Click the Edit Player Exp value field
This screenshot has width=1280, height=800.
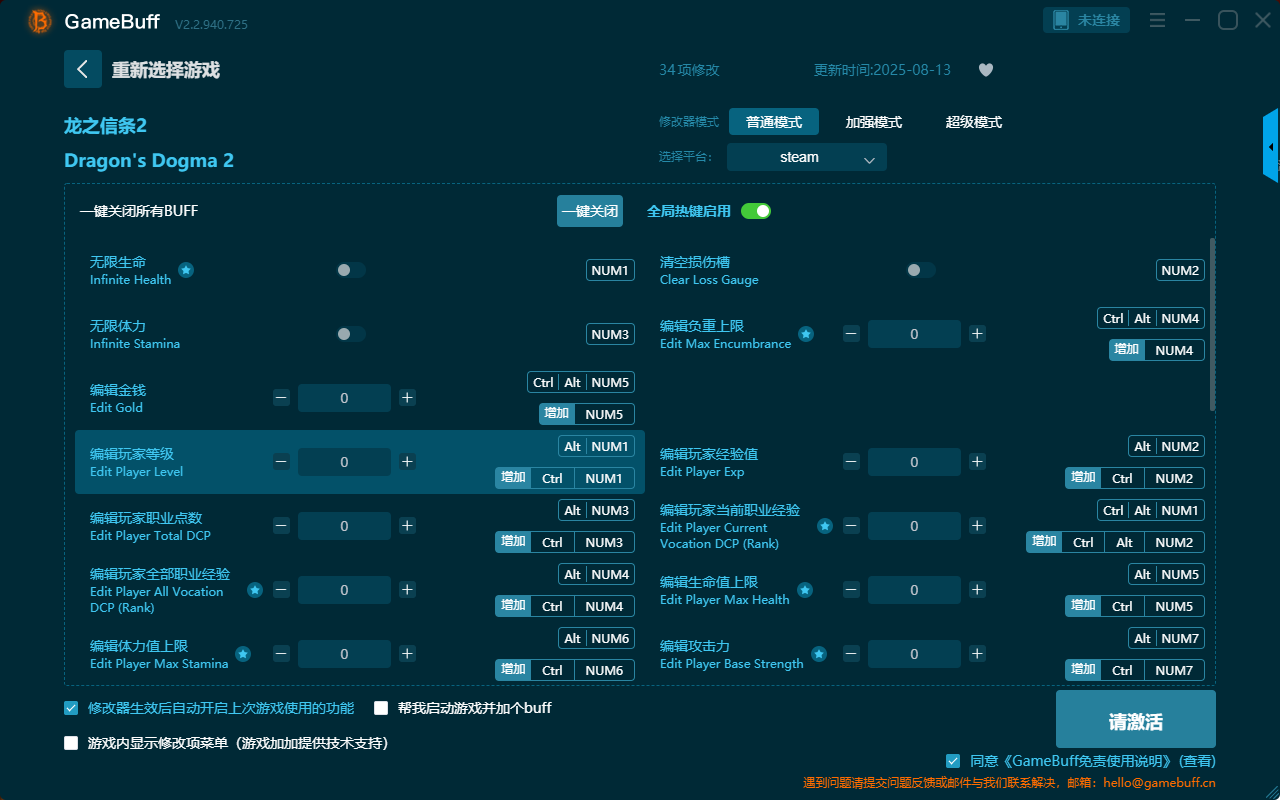(914, 462)
